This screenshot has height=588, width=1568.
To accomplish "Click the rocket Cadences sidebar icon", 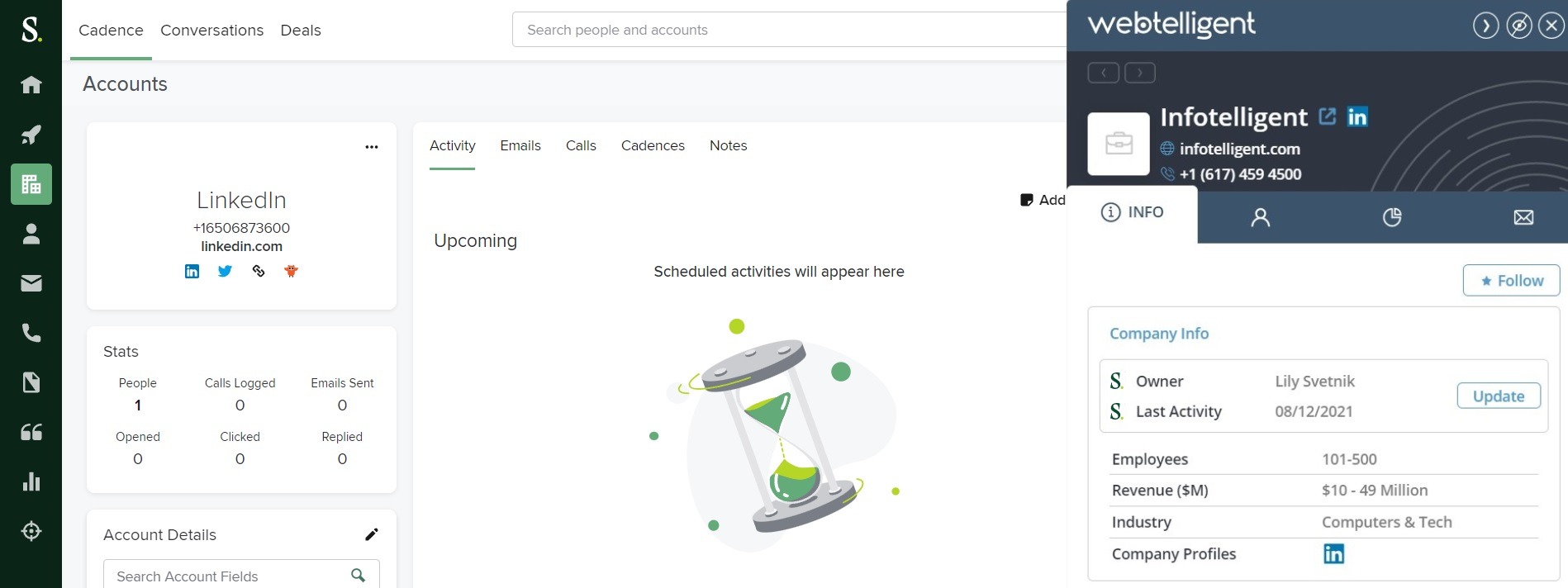I will pos(31,135).
